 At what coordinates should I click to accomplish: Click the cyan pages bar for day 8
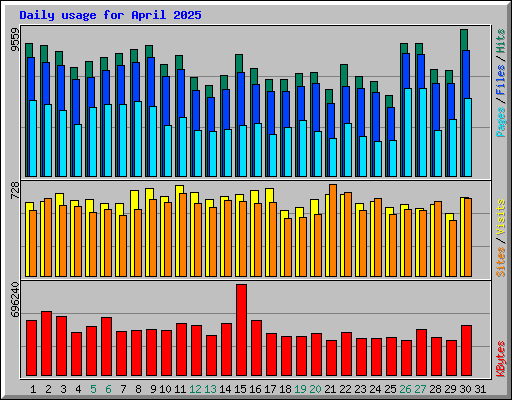138,139
